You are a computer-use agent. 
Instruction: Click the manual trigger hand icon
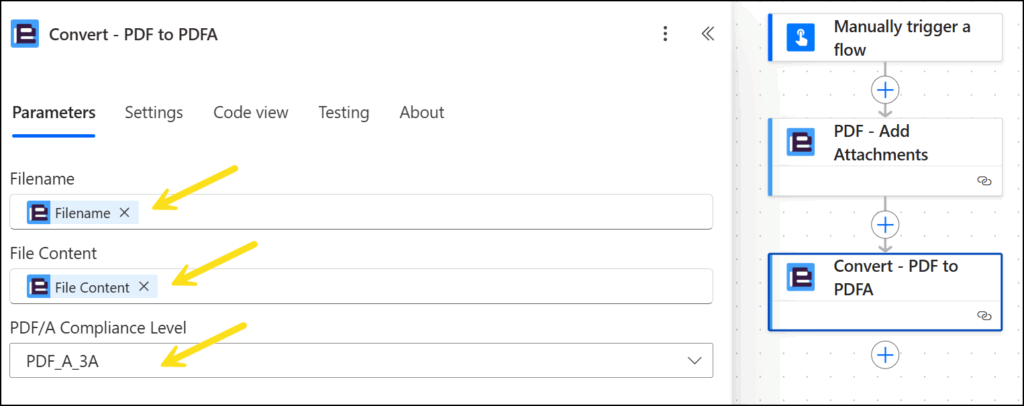click(801, 38)
